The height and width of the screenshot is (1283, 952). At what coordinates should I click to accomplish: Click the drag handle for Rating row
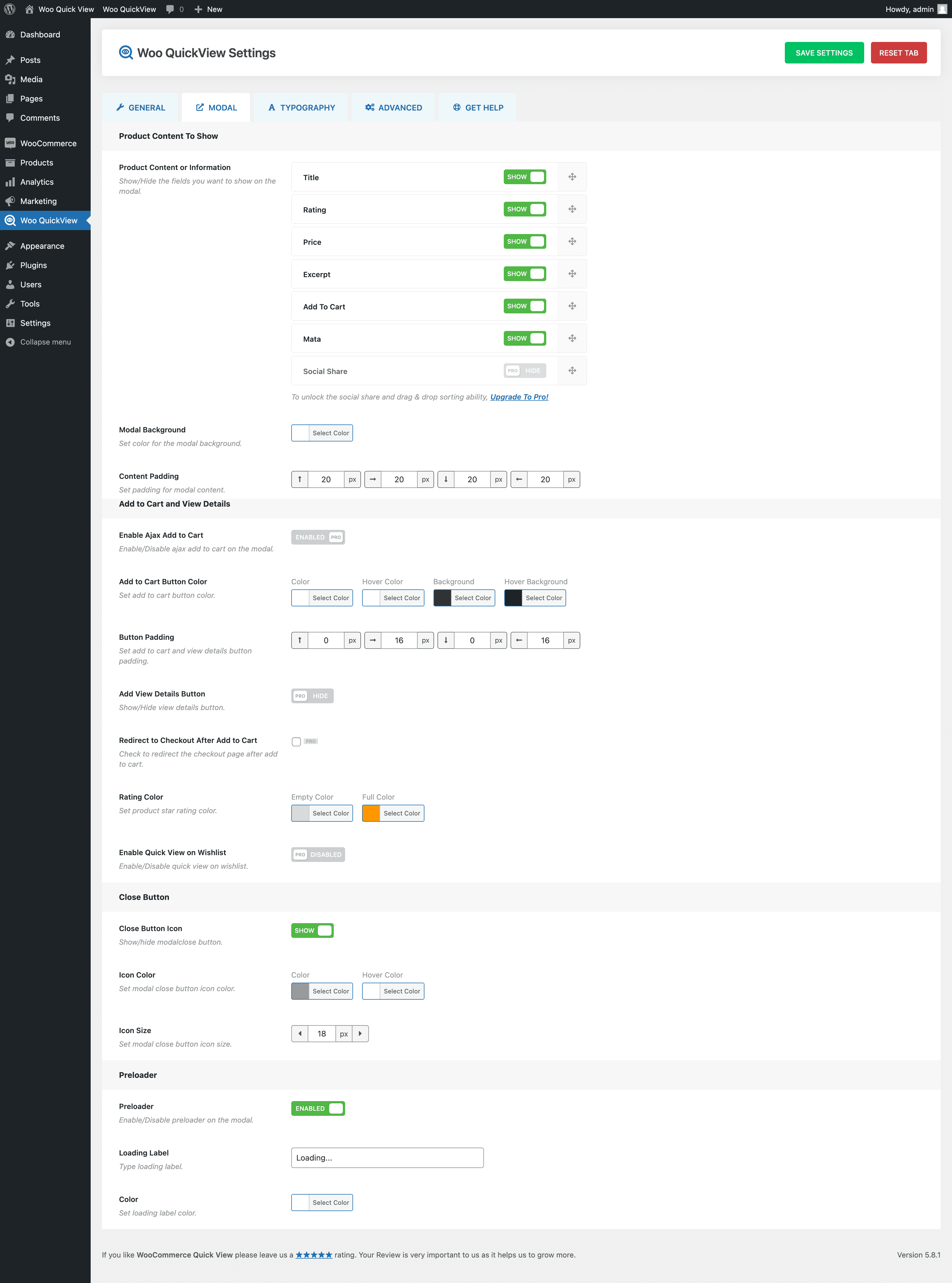coord(572,209)
